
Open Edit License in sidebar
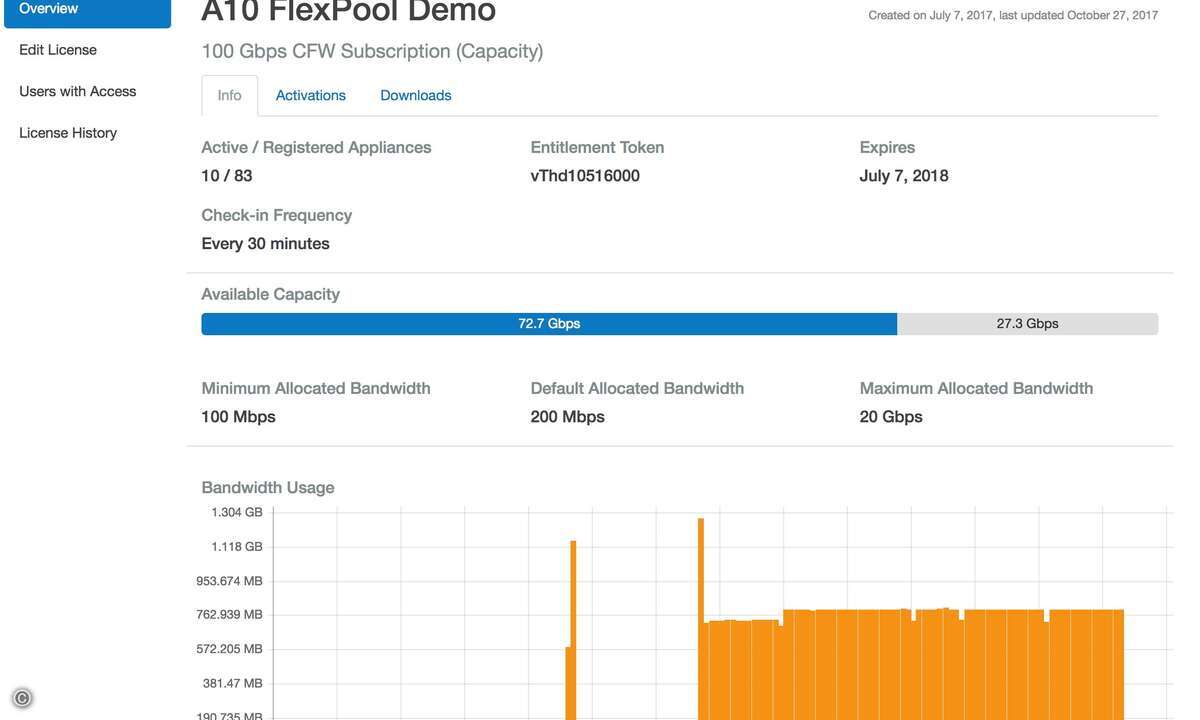tap(58, 50)
